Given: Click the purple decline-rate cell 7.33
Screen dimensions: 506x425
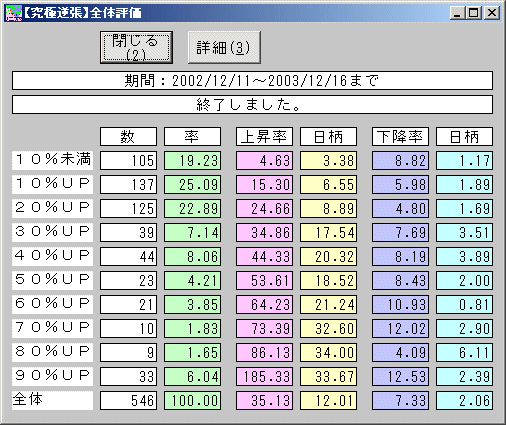Looking at the screenshot, I should (x=400, y=400).
